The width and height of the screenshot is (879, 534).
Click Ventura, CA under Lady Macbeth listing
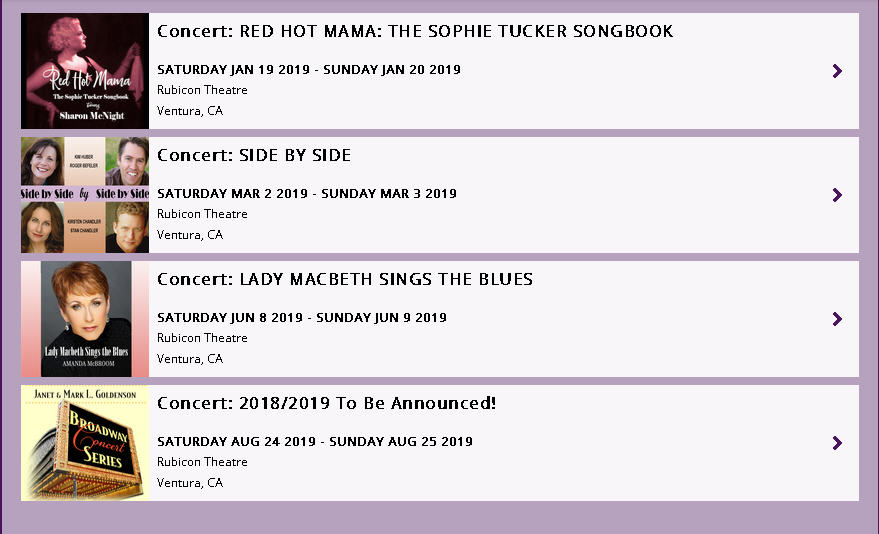[x=190, y=359]
